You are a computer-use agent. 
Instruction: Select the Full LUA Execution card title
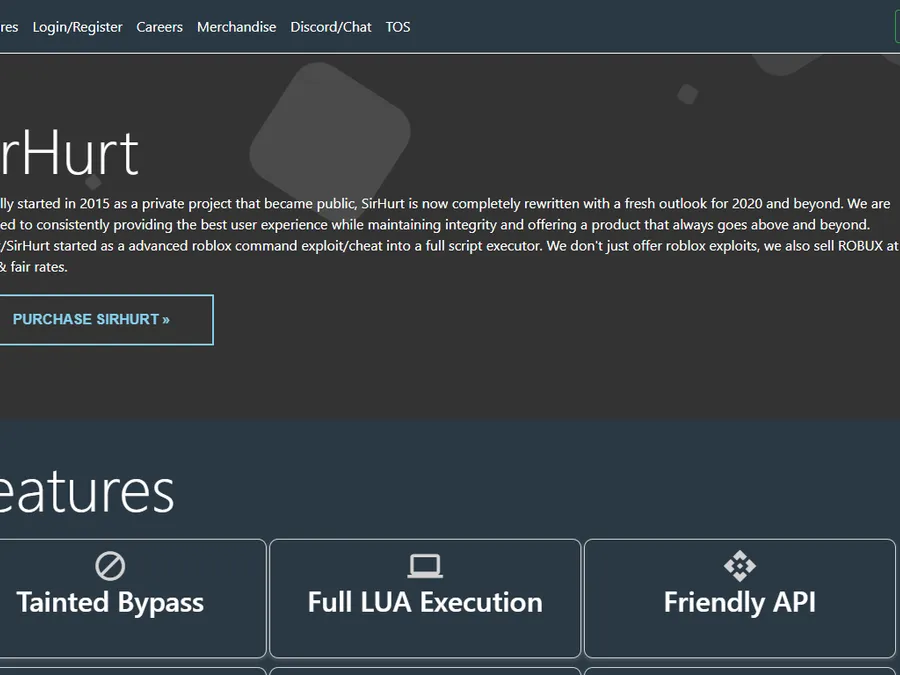click(425, 602)
